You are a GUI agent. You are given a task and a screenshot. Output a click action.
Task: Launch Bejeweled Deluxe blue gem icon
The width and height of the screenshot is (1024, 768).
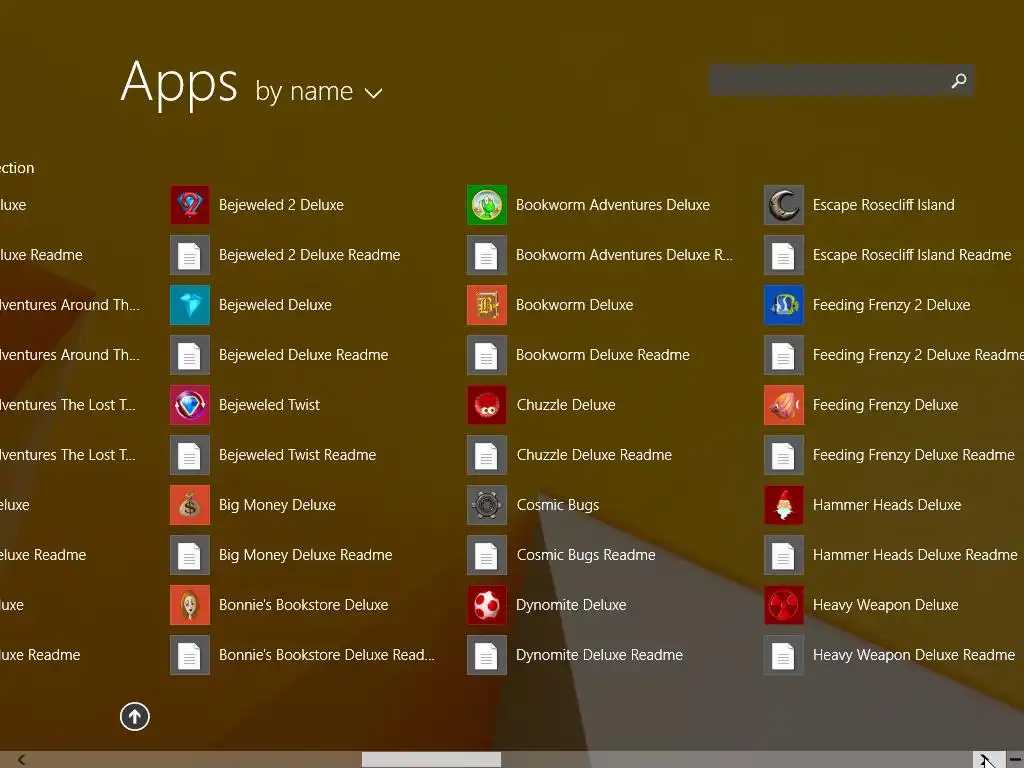pyautogui.click(x=190, y=305)
